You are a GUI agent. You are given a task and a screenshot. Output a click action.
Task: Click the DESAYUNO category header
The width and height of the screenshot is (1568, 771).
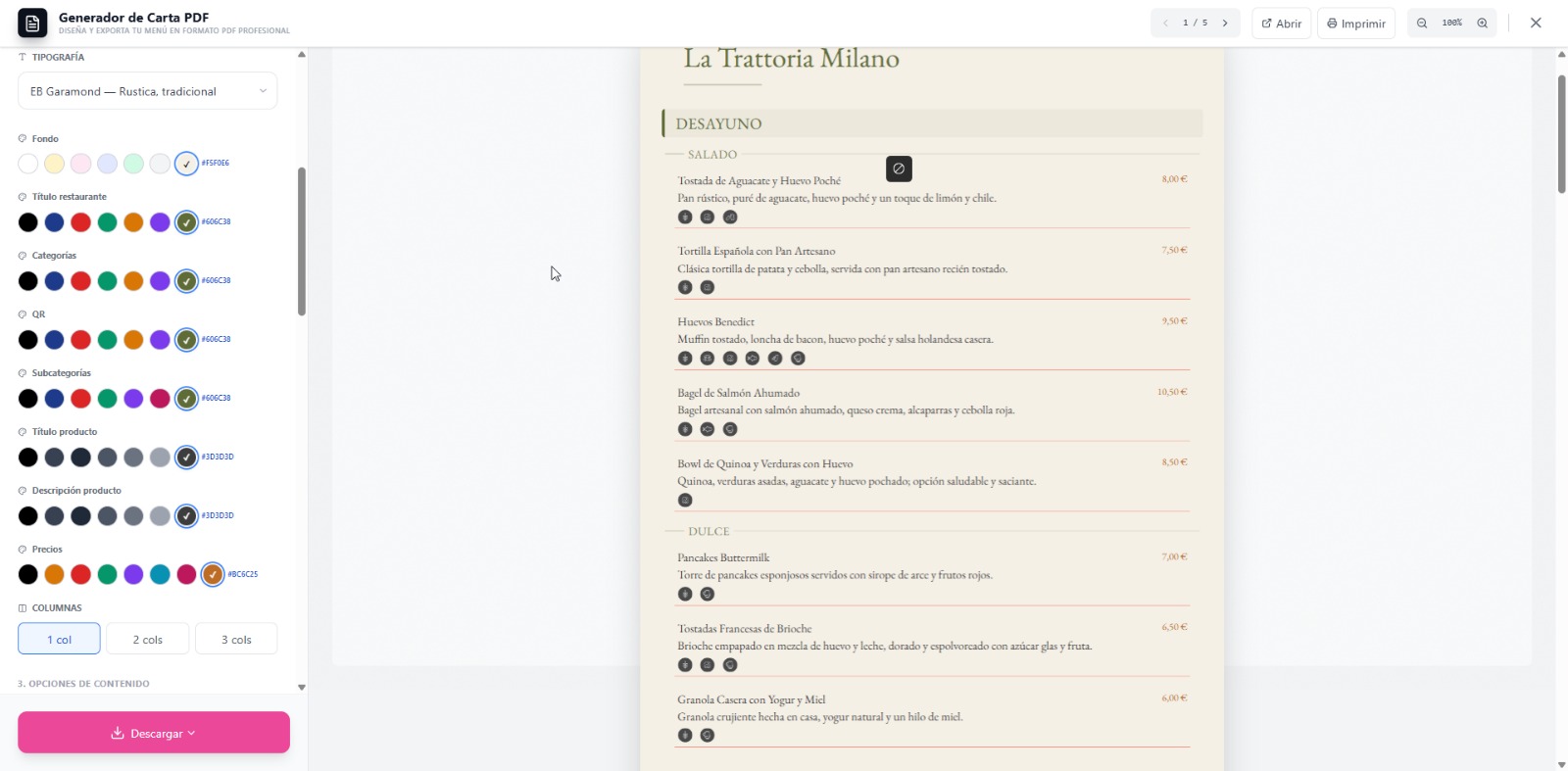coord(718,124)
